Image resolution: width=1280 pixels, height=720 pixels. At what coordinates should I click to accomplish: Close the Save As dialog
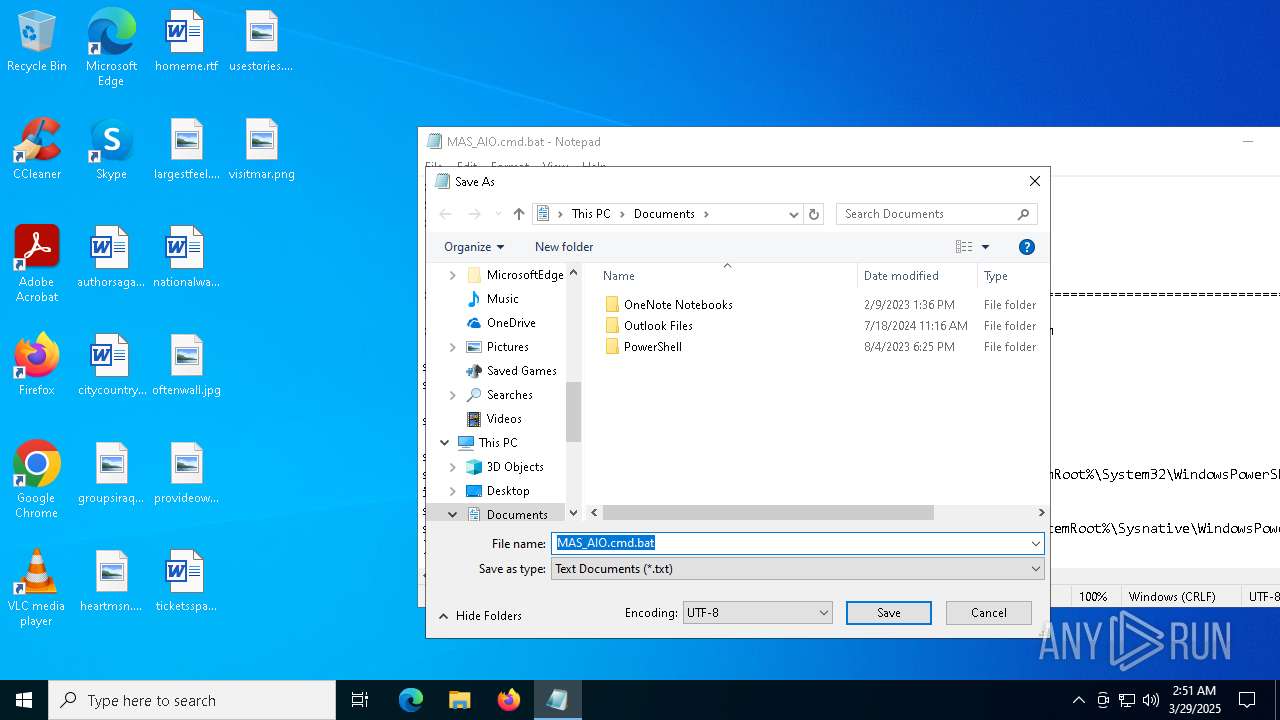(x=1035, y=181)
